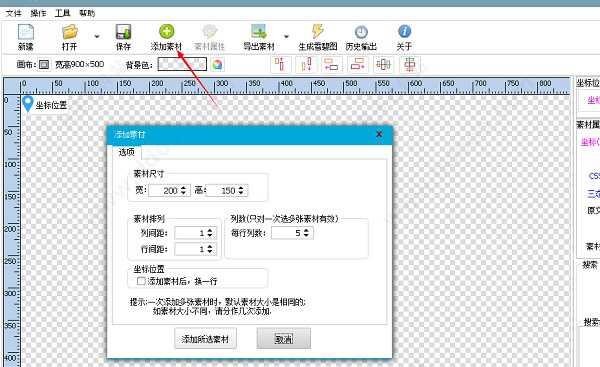Click the checkered 背景色 swatch
Image resolution: width=600 pixels, height=367 pixels.
tap(183, 64)
